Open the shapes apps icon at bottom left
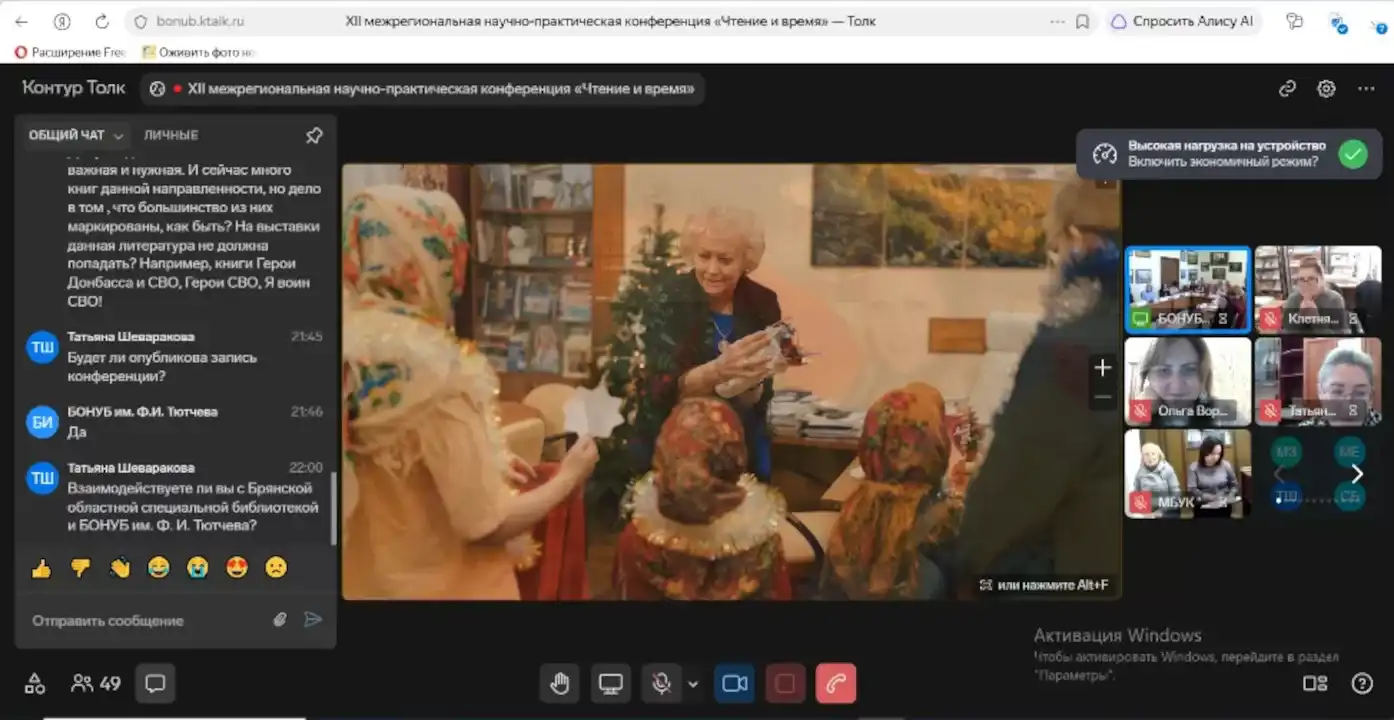 point(35,684)
